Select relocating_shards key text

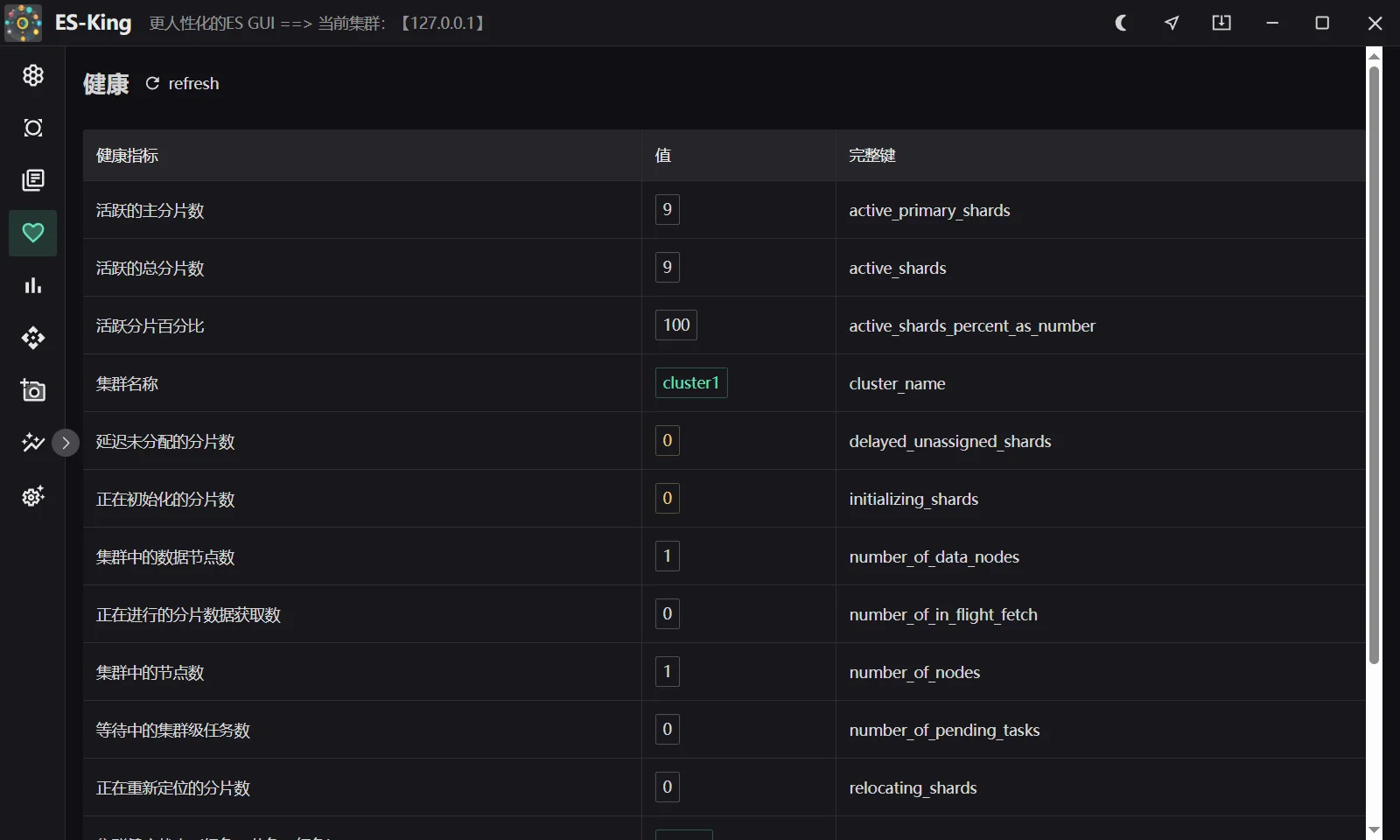[x=913, y=787]
